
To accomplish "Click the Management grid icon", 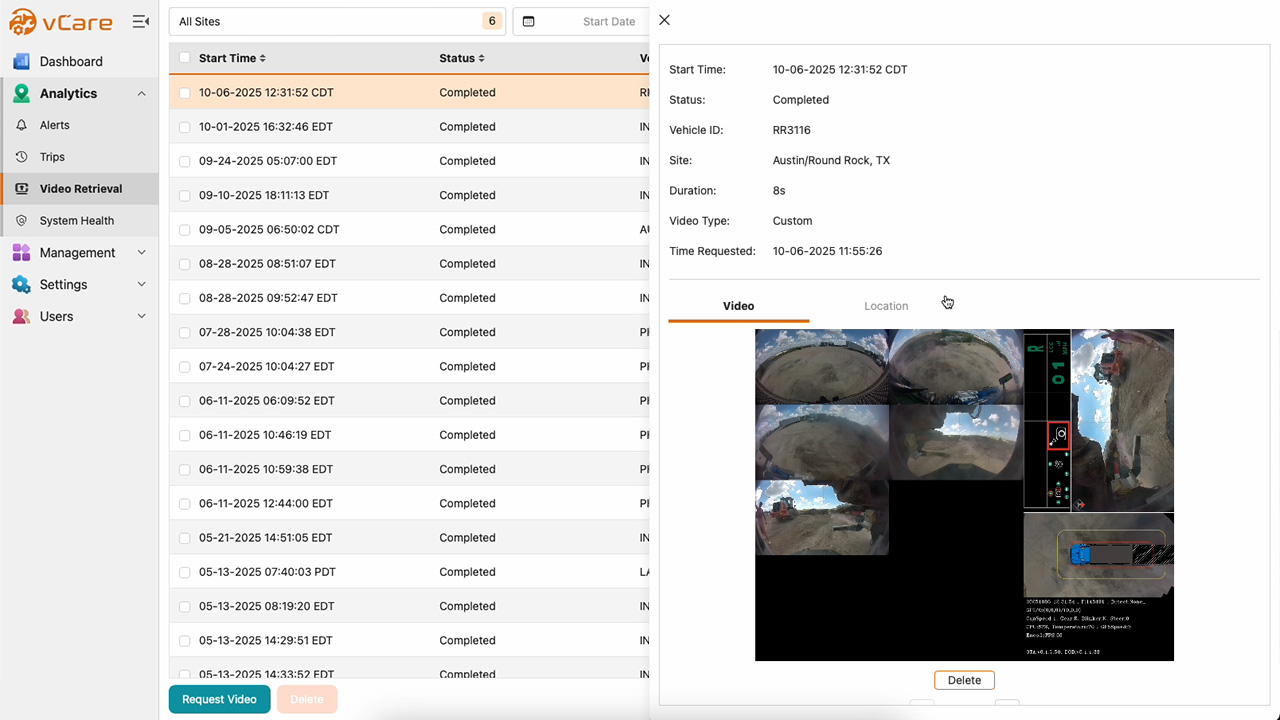I will click(21, 252).
